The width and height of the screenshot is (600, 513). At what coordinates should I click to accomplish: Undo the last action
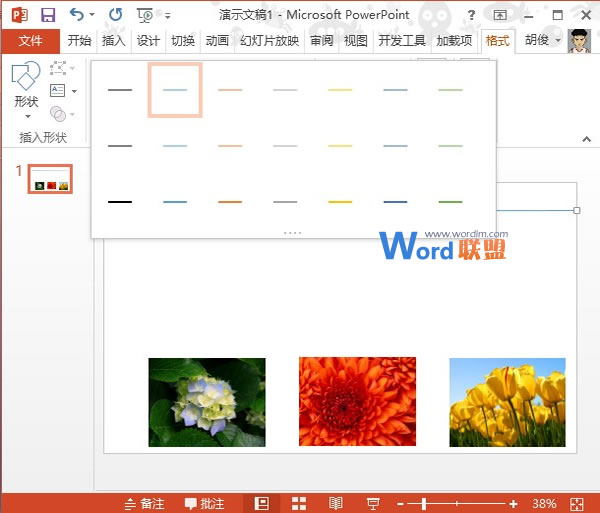point(77,15)
